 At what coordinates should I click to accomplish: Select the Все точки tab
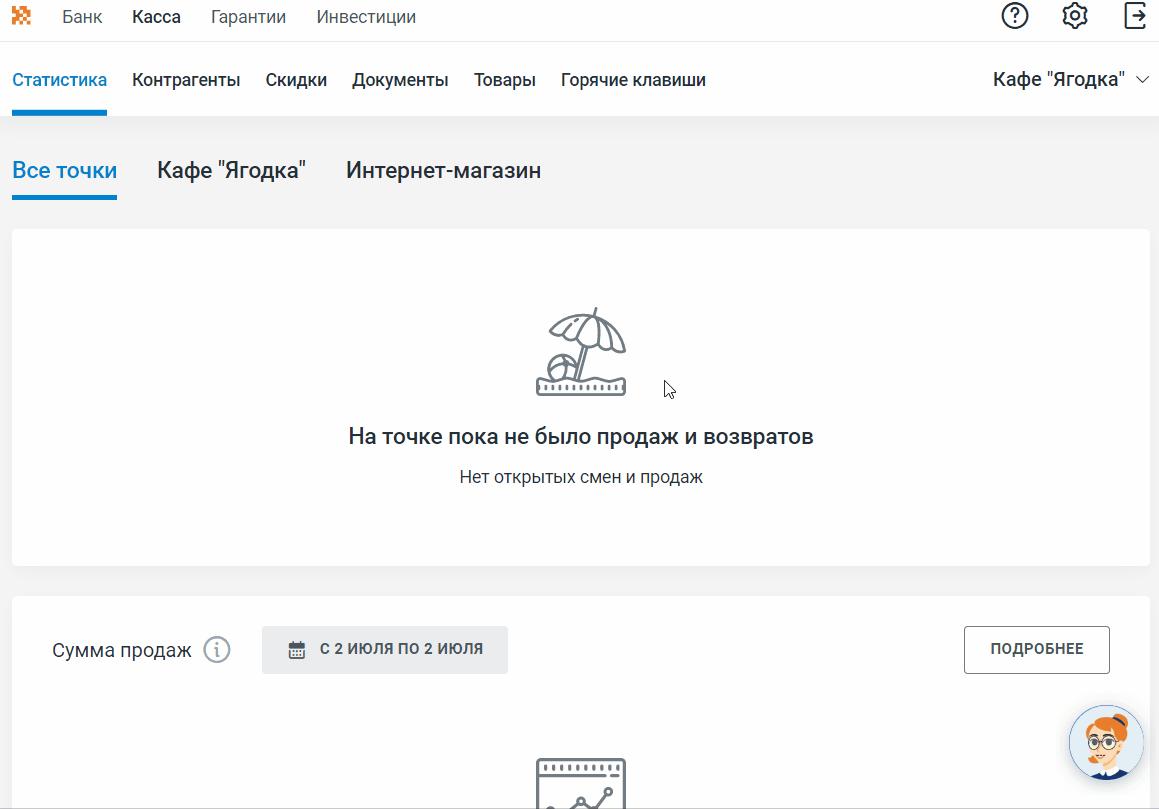64,171
